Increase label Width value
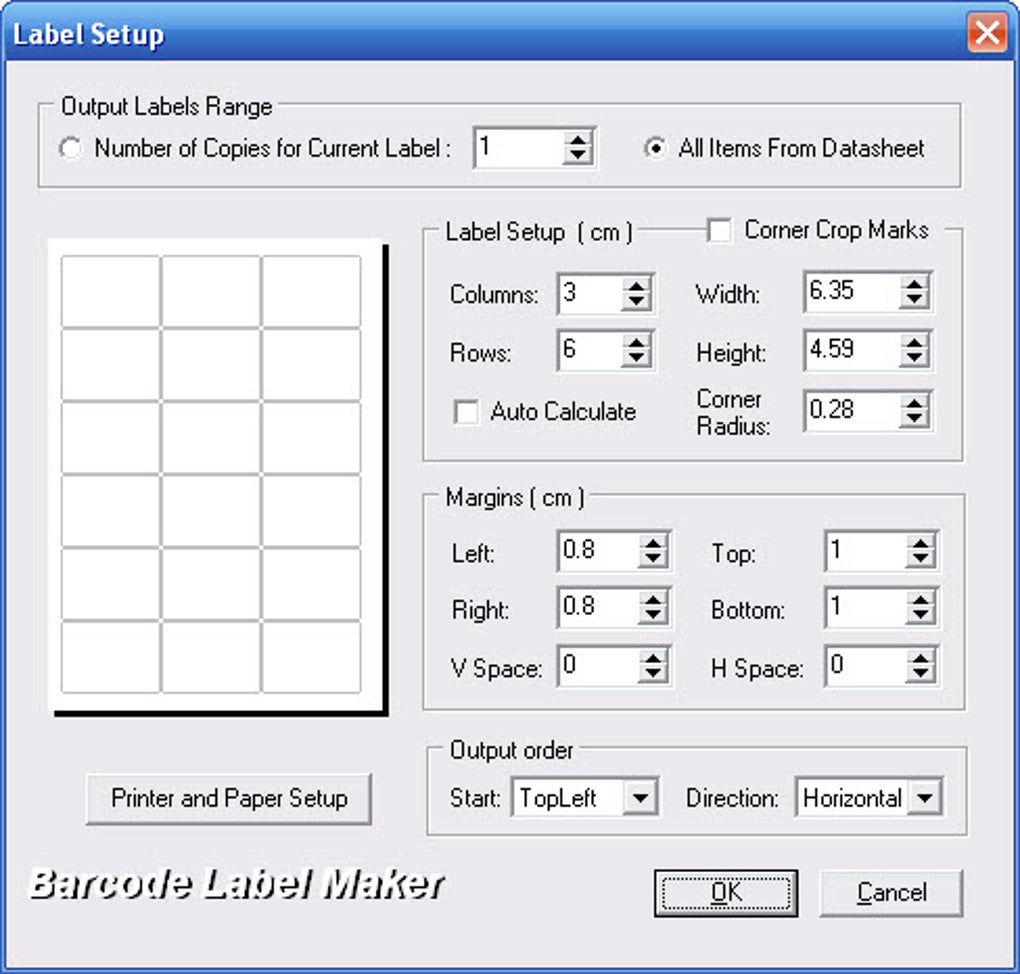Screen dimensions: 1020x974 (x=914, y=284)
